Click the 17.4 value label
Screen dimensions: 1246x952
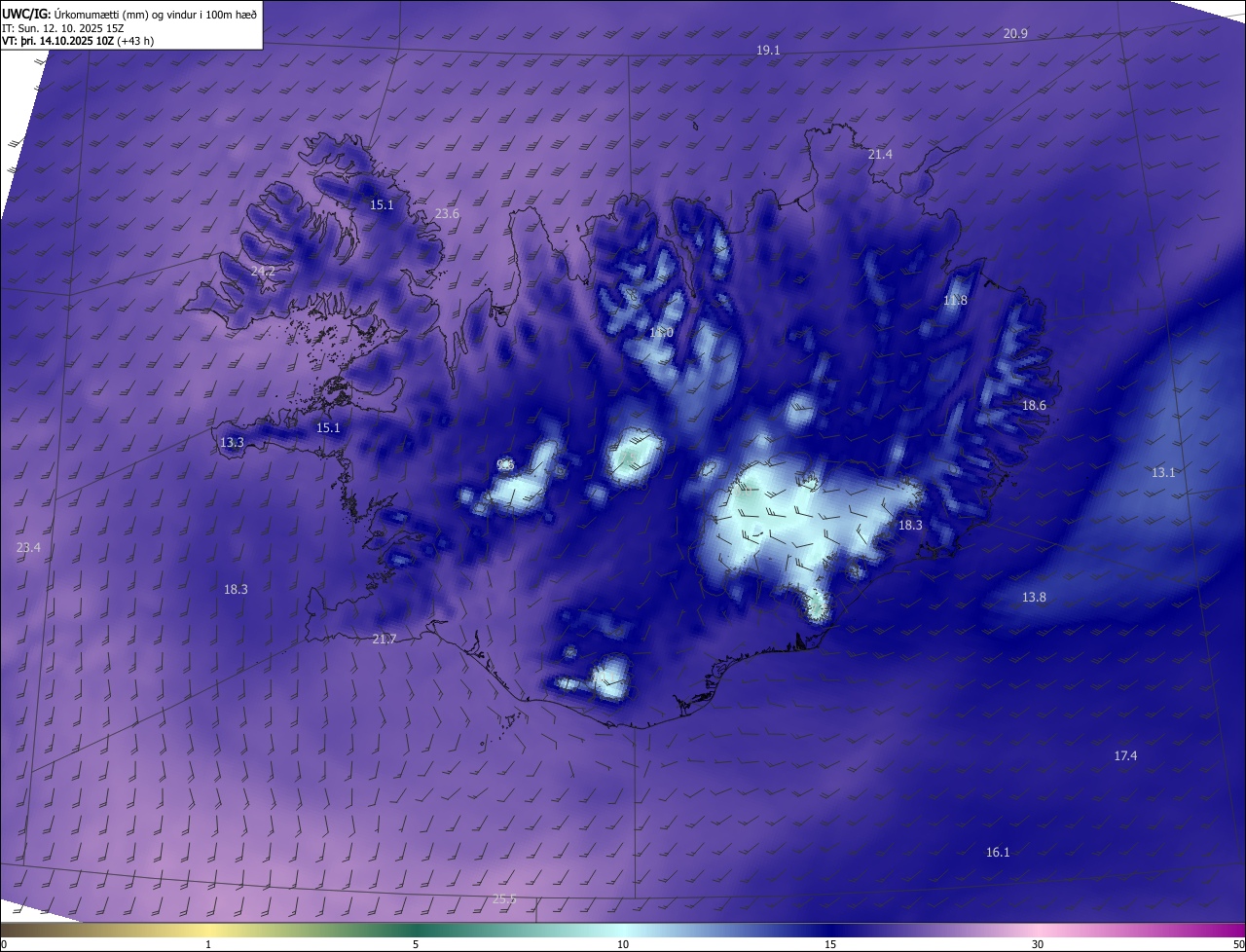click(1125, 755)
